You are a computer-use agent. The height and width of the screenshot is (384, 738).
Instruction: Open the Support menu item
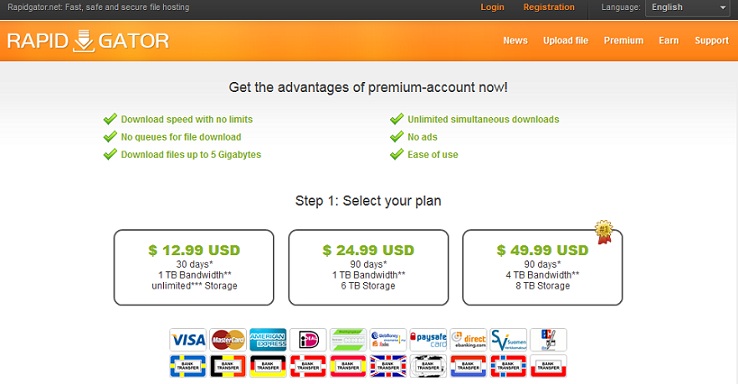click(x=712, y=40)
